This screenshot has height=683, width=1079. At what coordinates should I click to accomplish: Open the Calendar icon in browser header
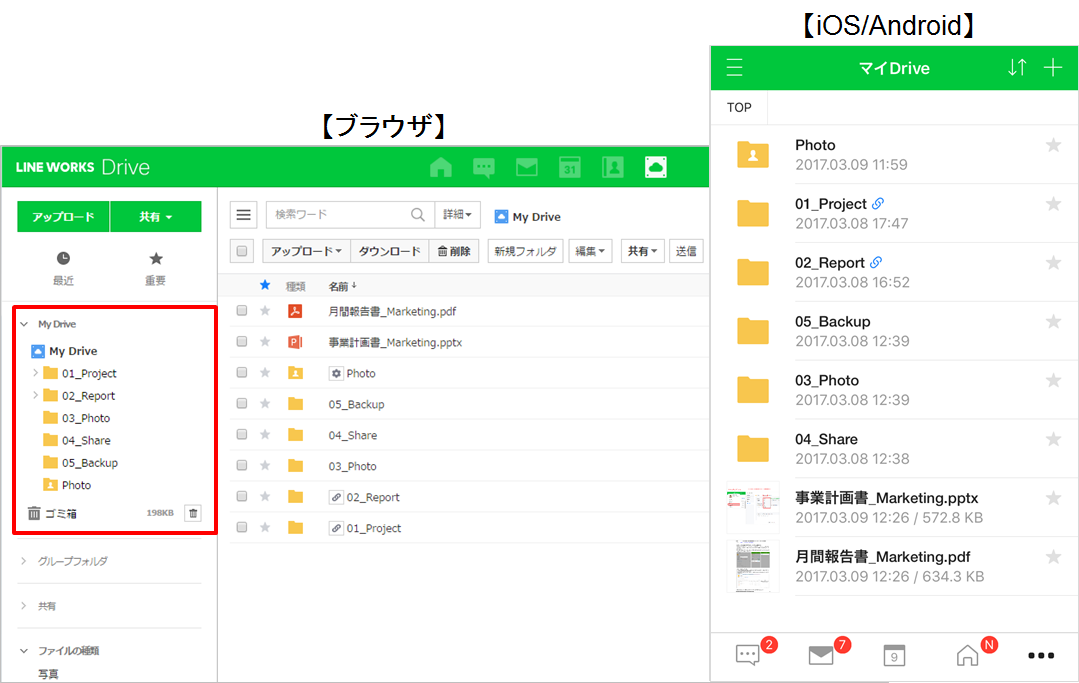pyautogui.click(x=570, y=167)
